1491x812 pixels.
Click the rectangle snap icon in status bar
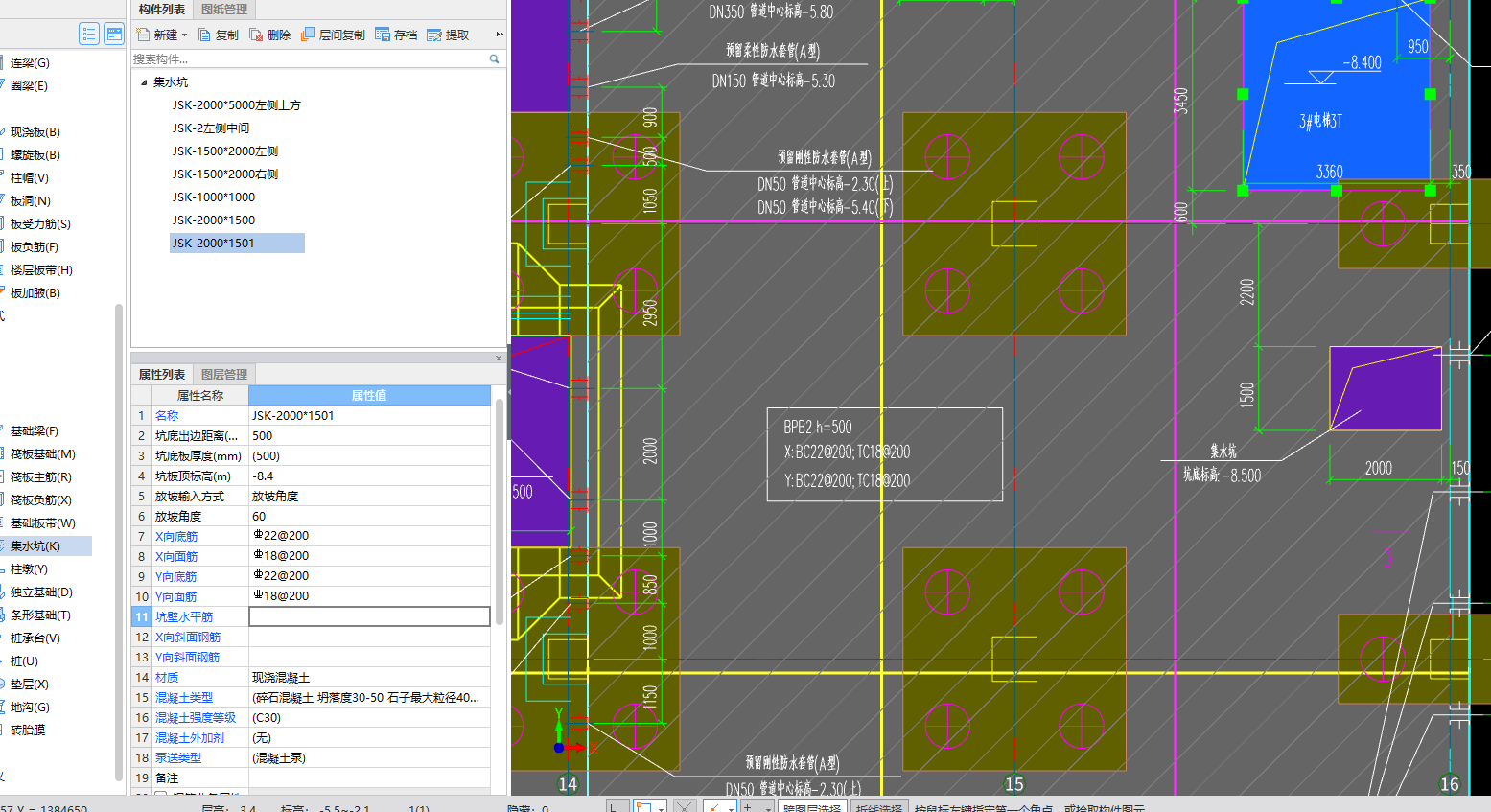pos(649,806)
